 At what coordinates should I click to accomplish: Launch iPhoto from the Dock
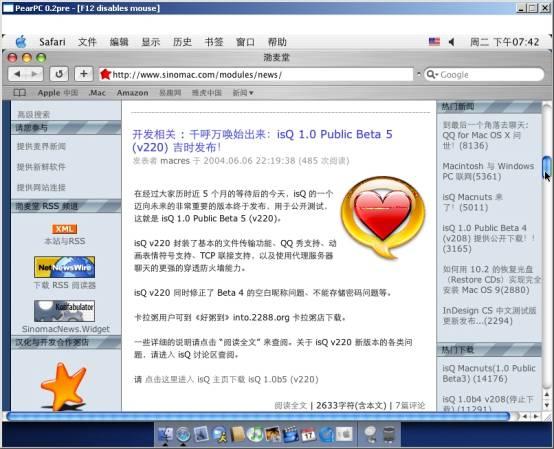click(x=272, y=434)
